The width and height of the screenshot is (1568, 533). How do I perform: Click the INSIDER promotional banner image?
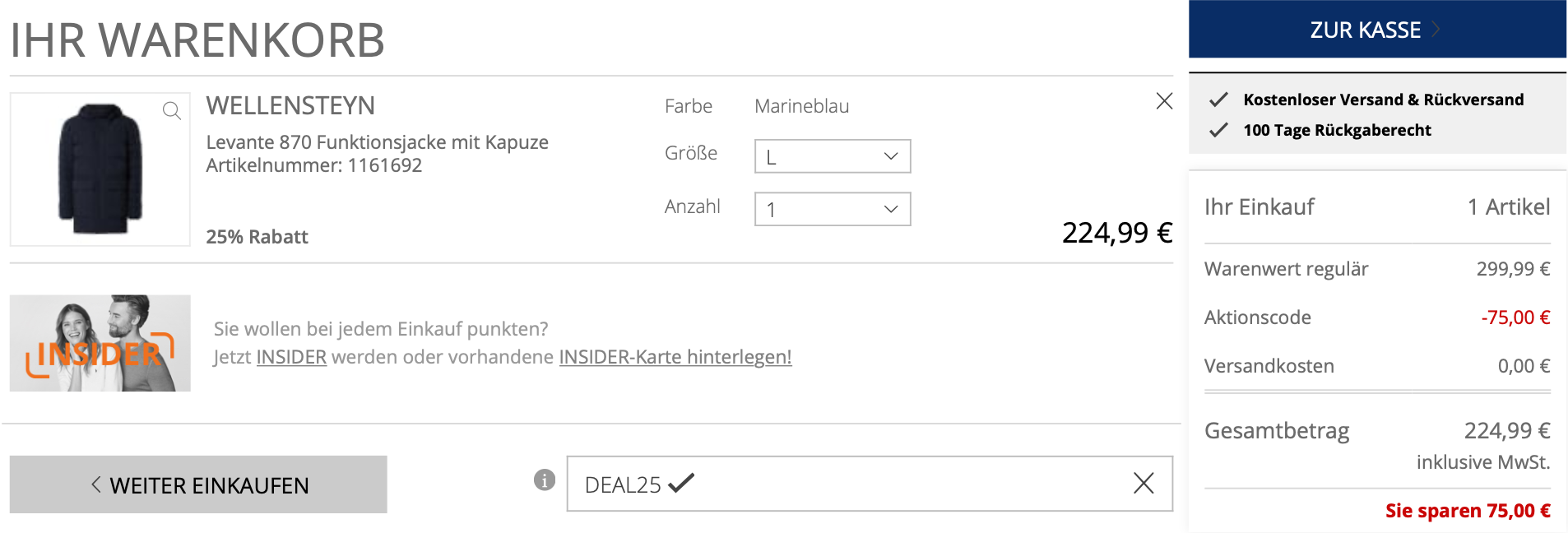coord(100,343)
